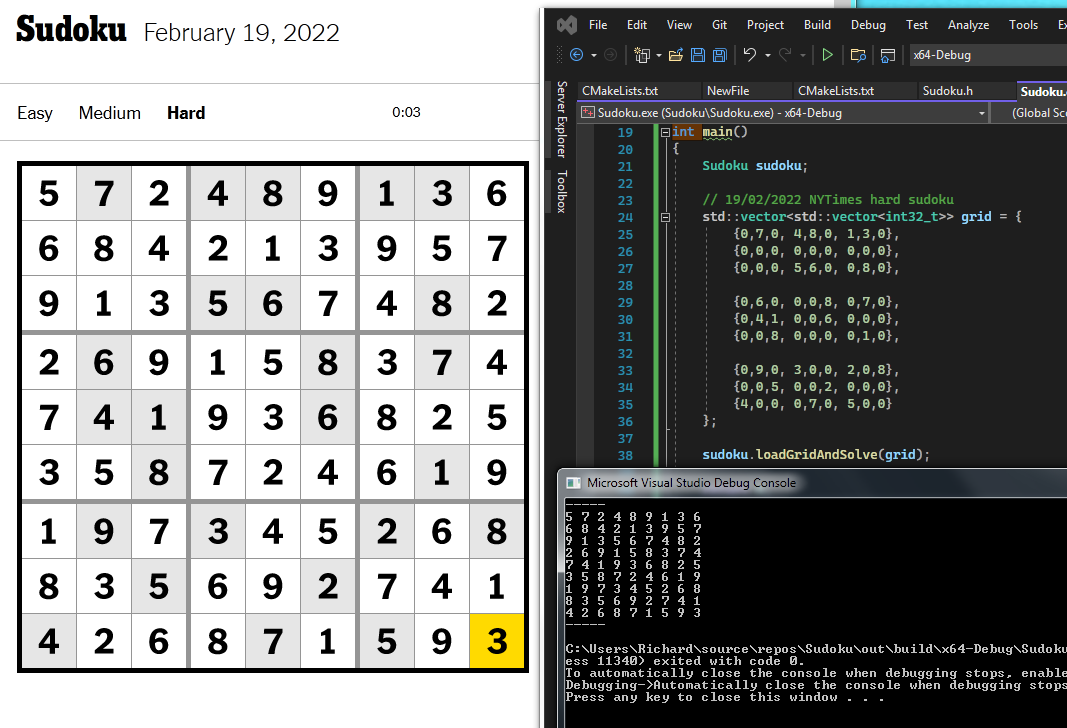
Task: Click line number 24 in the editor
Action: [625, 218]
